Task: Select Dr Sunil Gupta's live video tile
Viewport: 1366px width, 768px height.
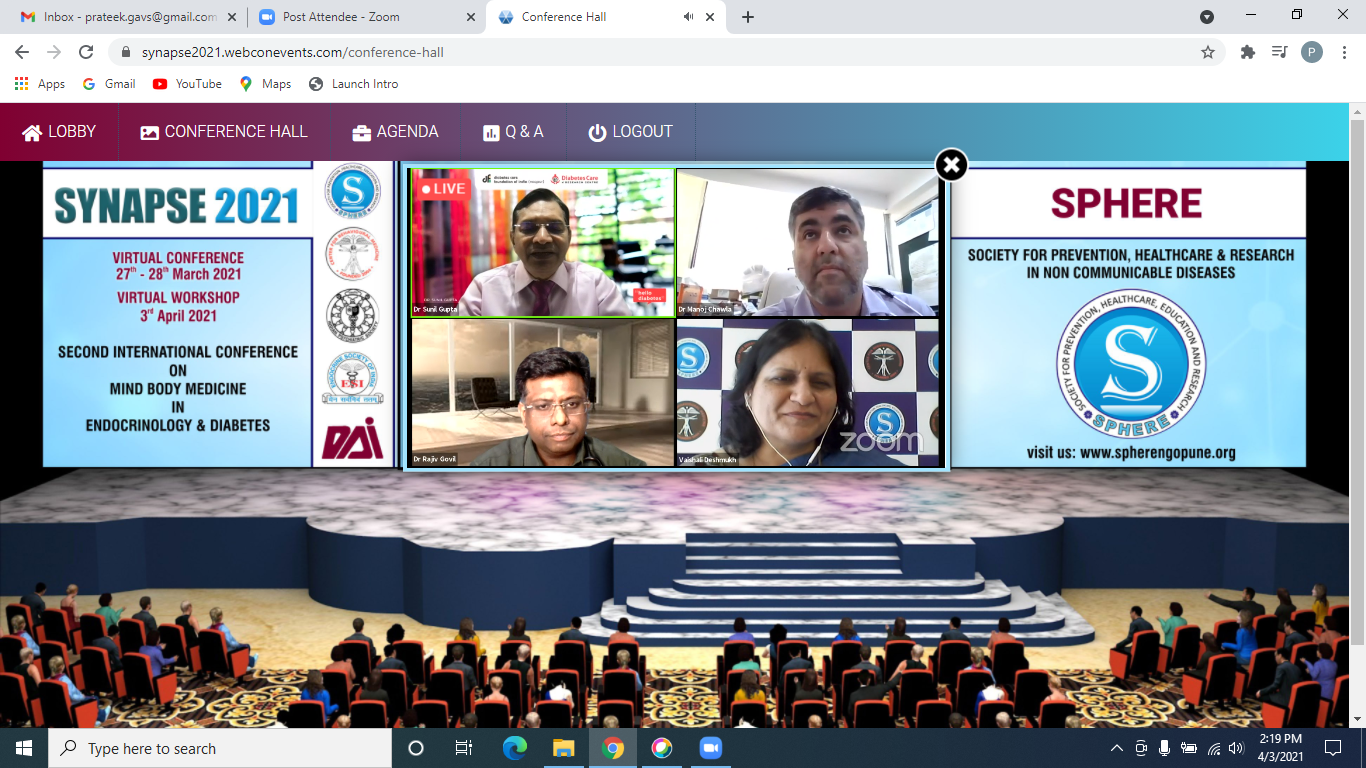Action: 543,243
